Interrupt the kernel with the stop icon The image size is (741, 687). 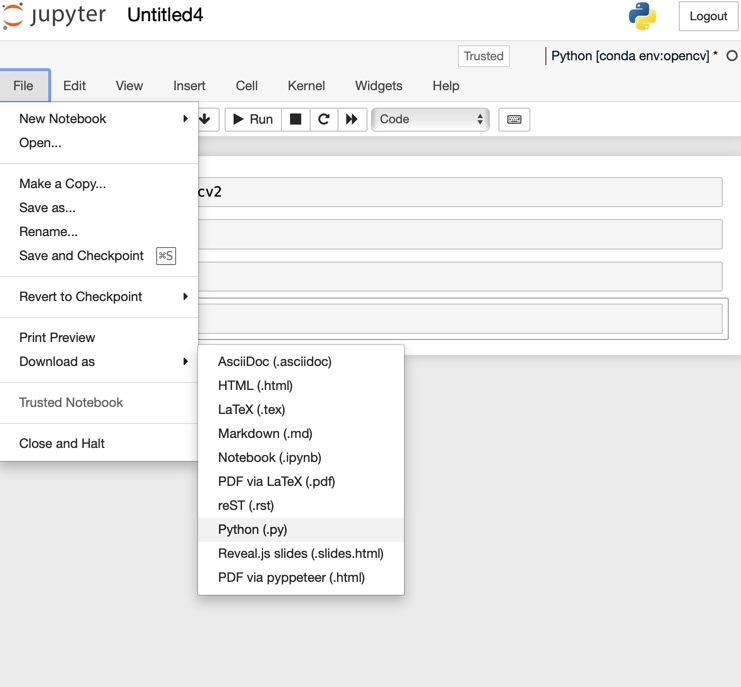point(296,119)
